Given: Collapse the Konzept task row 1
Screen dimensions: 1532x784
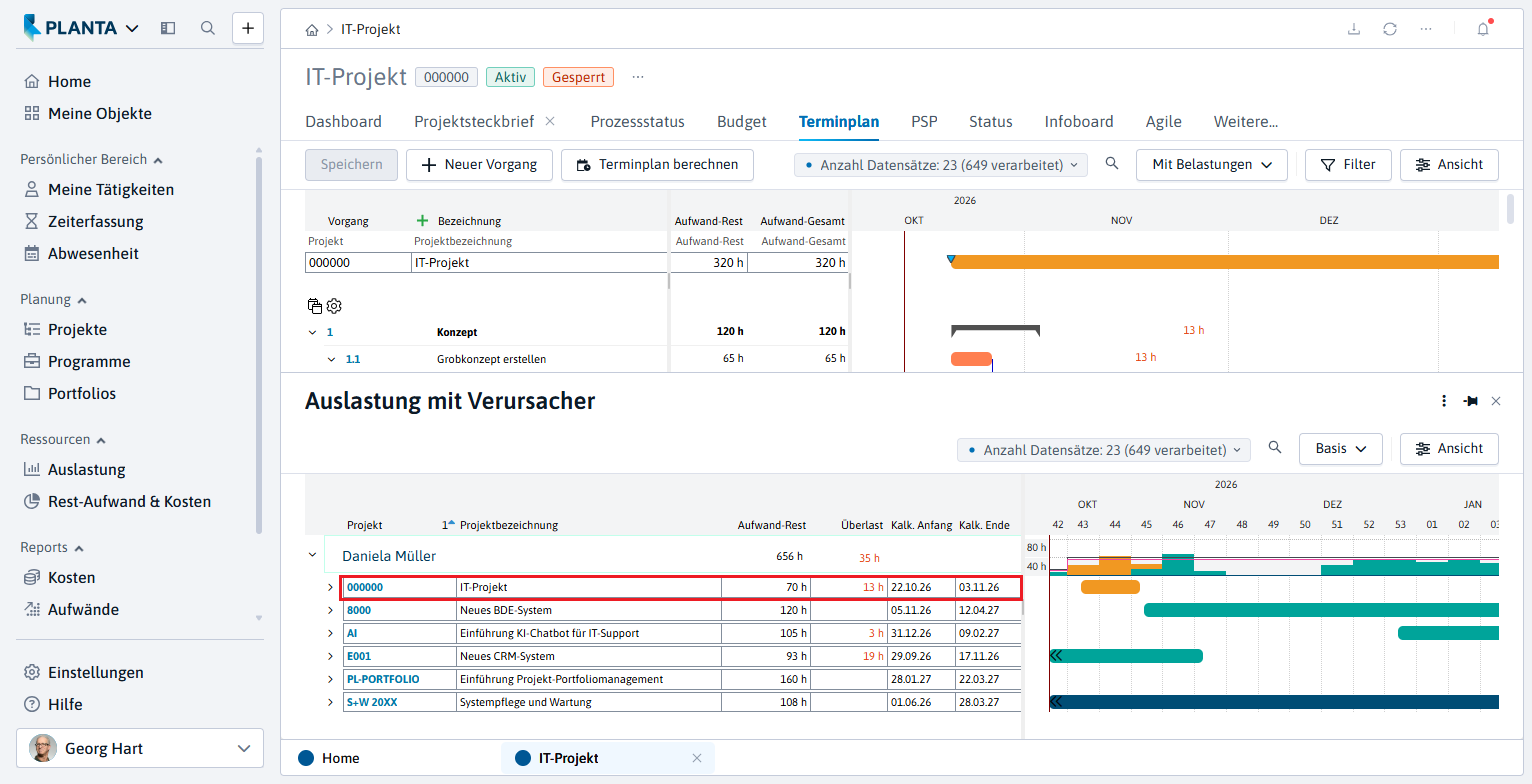Looking at the screenshot, I should [x=313, y=332].
